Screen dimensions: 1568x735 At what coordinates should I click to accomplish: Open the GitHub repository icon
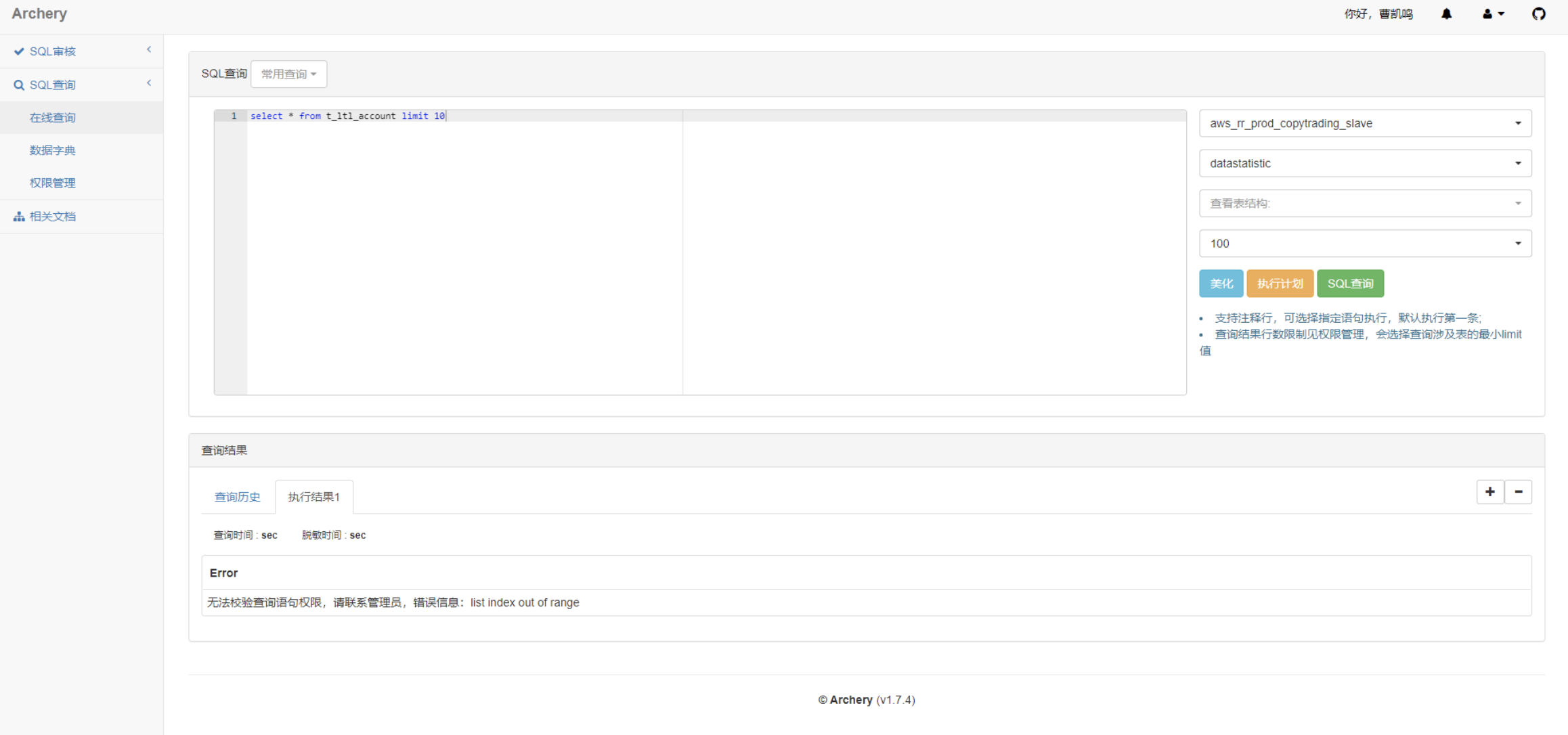1538,14
